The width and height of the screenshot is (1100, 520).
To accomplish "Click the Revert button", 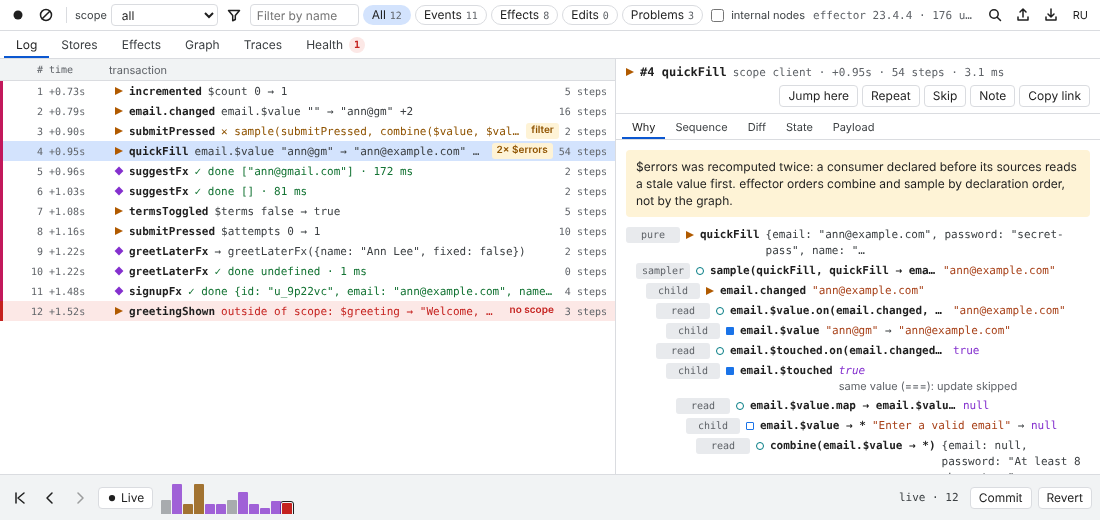I will (1064, 498).
